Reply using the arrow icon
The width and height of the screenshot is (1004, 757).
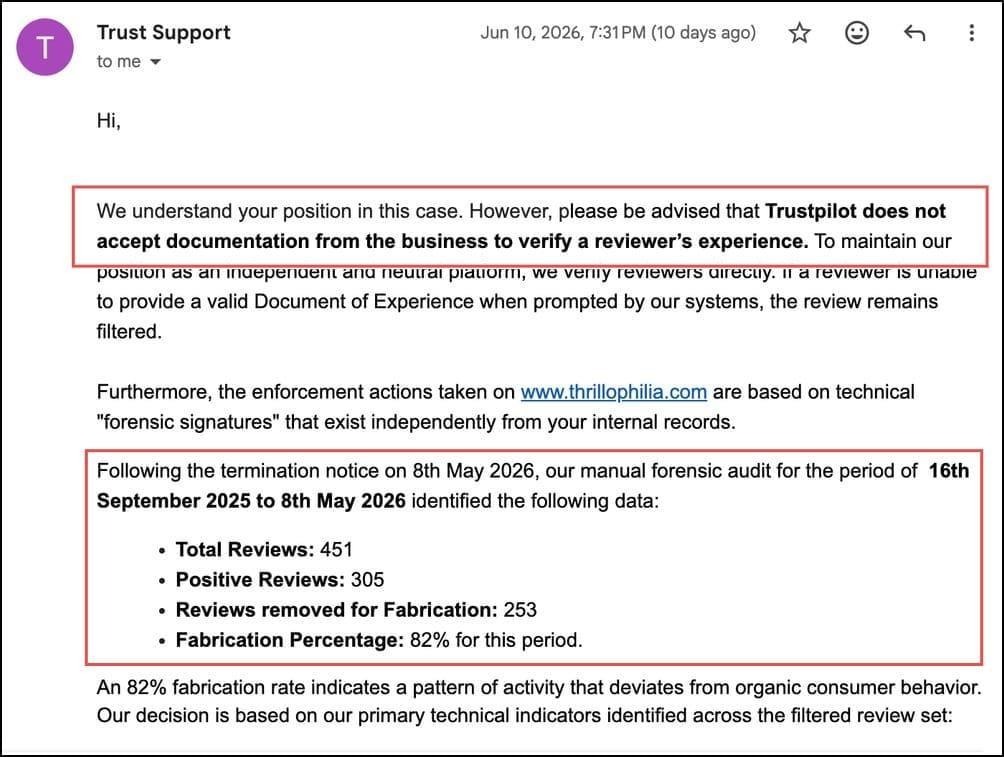click(914, 33)
